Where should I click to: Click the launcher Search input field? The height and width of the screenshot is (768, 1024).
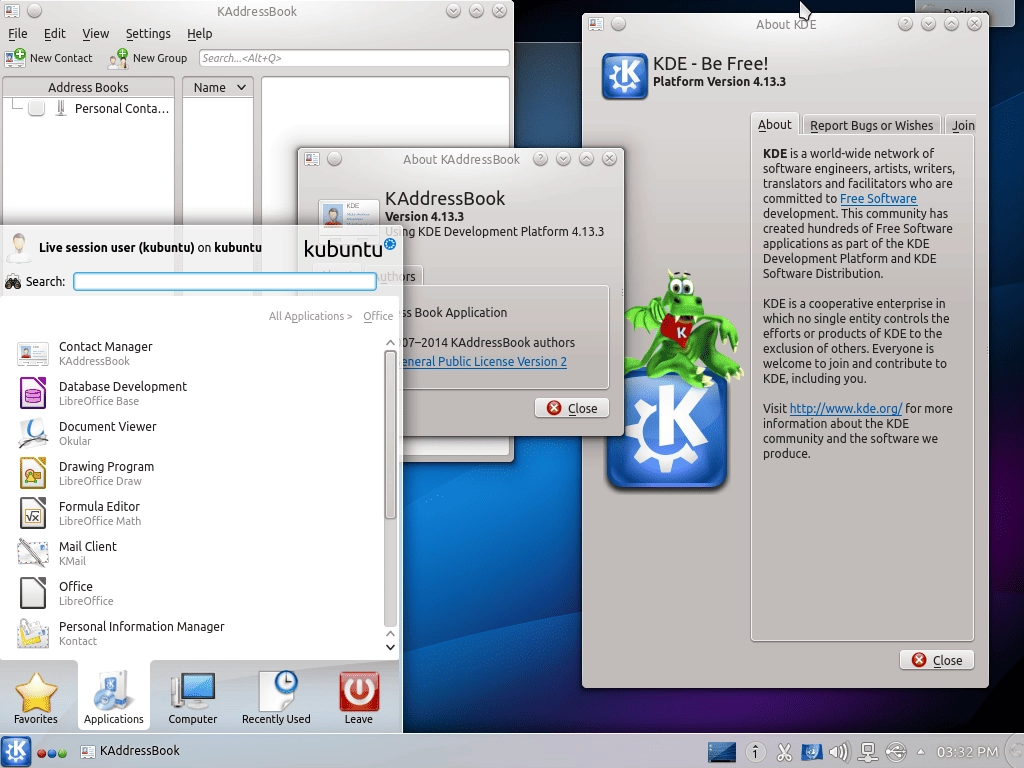pos(225,281)
